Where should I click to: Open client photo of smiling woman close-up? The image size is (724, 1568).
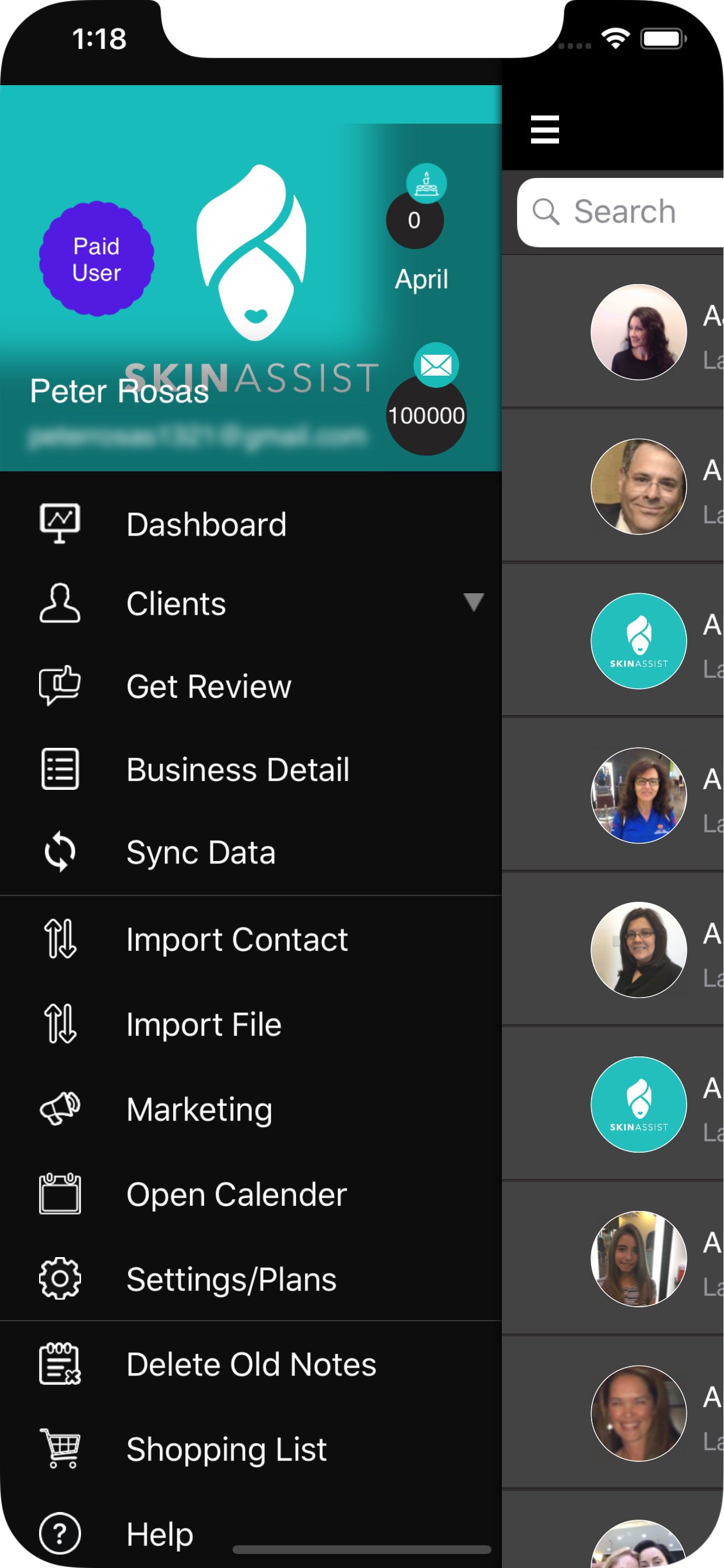pos(638,1413)
